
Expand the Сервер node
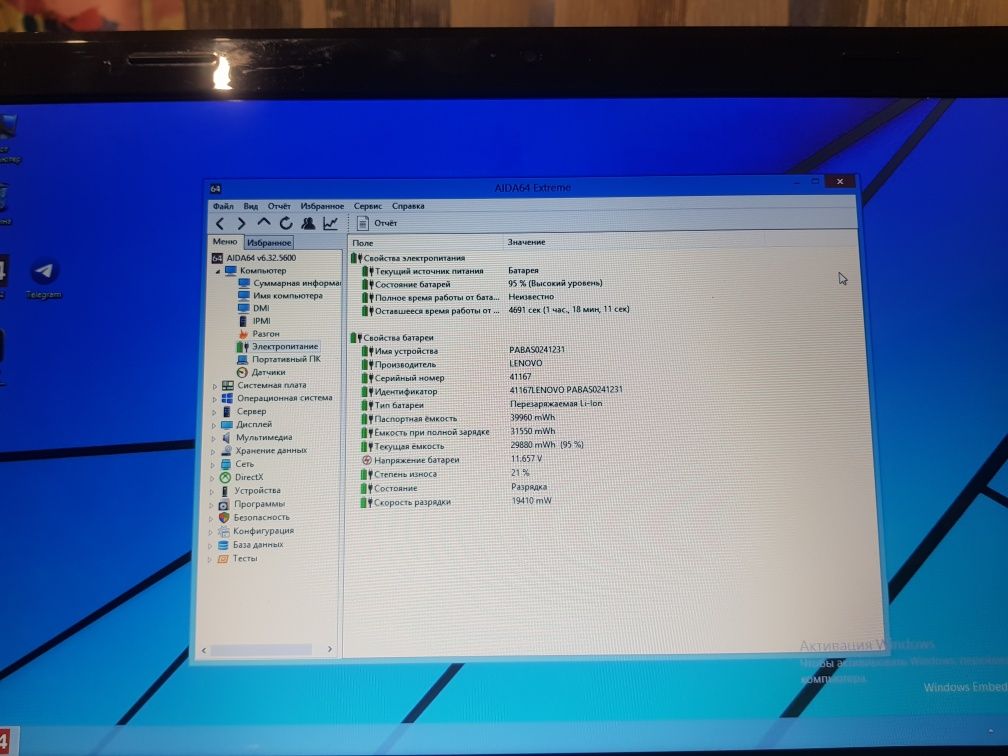point(214,413)
